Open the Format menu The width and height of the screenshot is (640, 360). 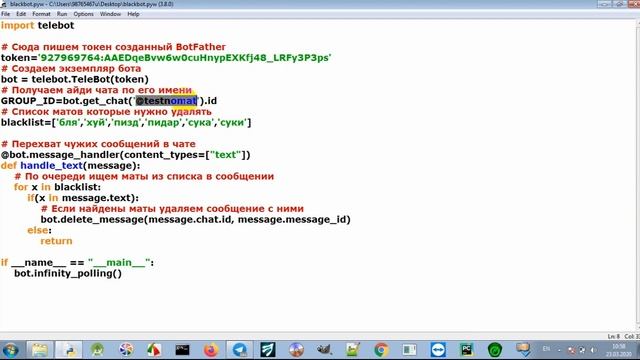[x=41, y=14]
